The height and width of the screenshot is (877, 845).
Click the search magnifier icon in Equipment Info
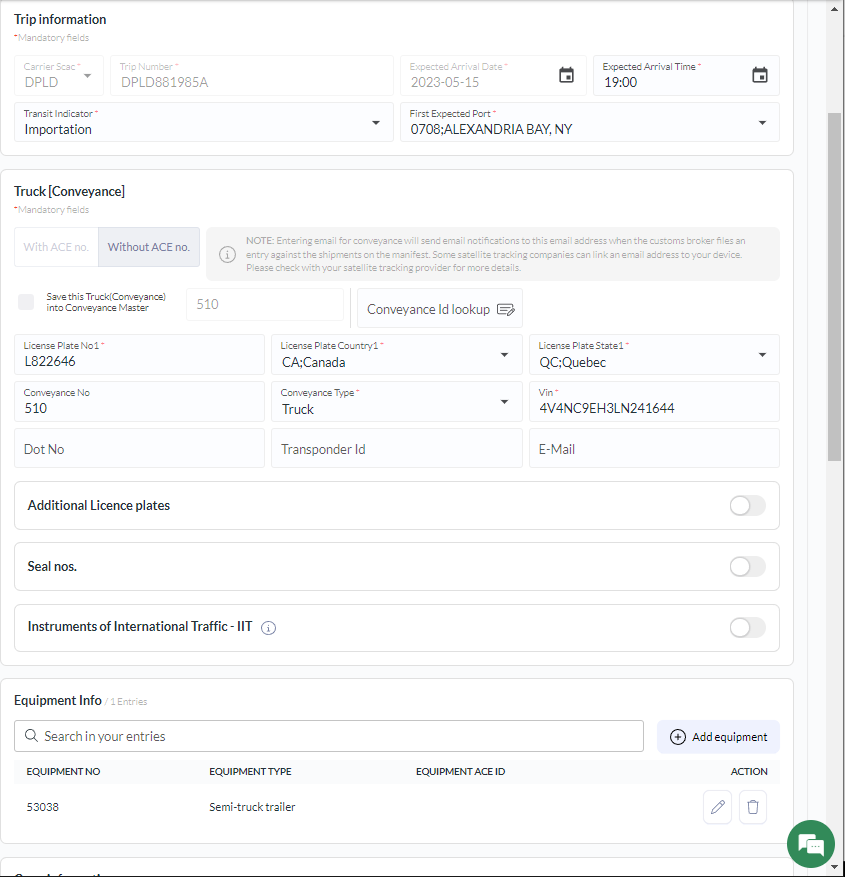click(x=31, y=736)
